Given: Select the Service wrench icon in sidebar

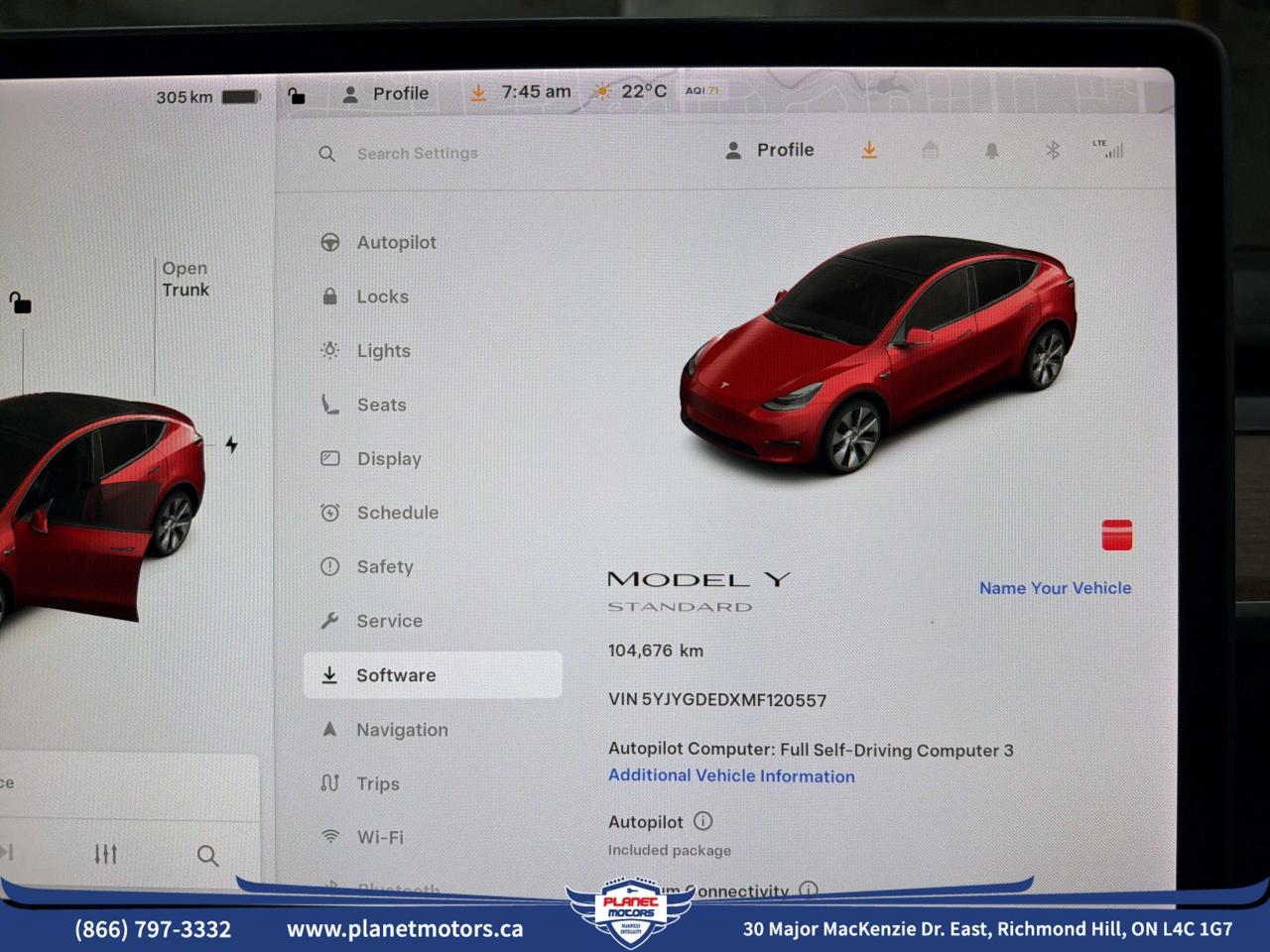Looking at the screenshot, I should pyautogui.click(x=329, y=621).
